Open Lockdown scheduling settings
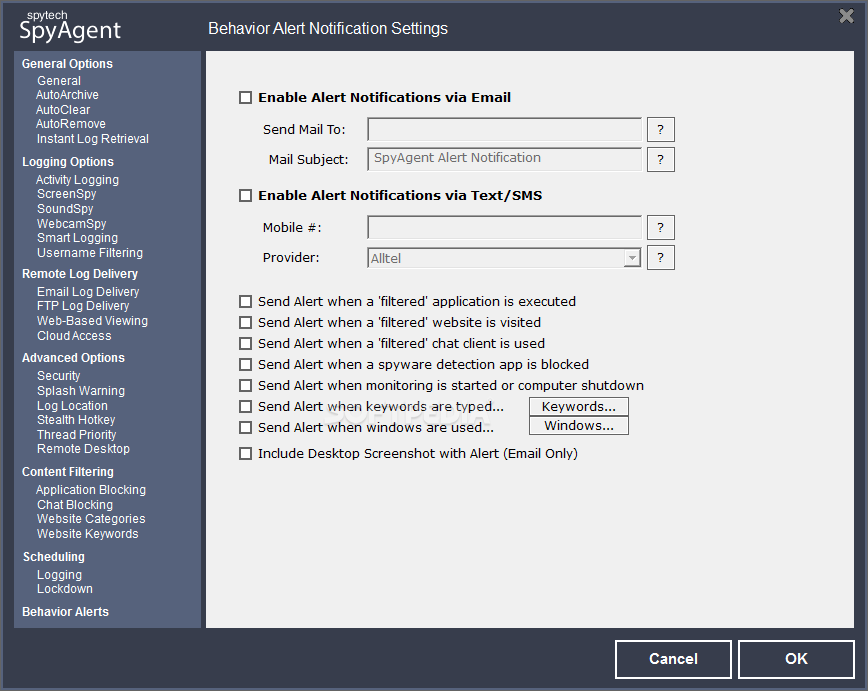868x691 pixels. pos(65,589)
